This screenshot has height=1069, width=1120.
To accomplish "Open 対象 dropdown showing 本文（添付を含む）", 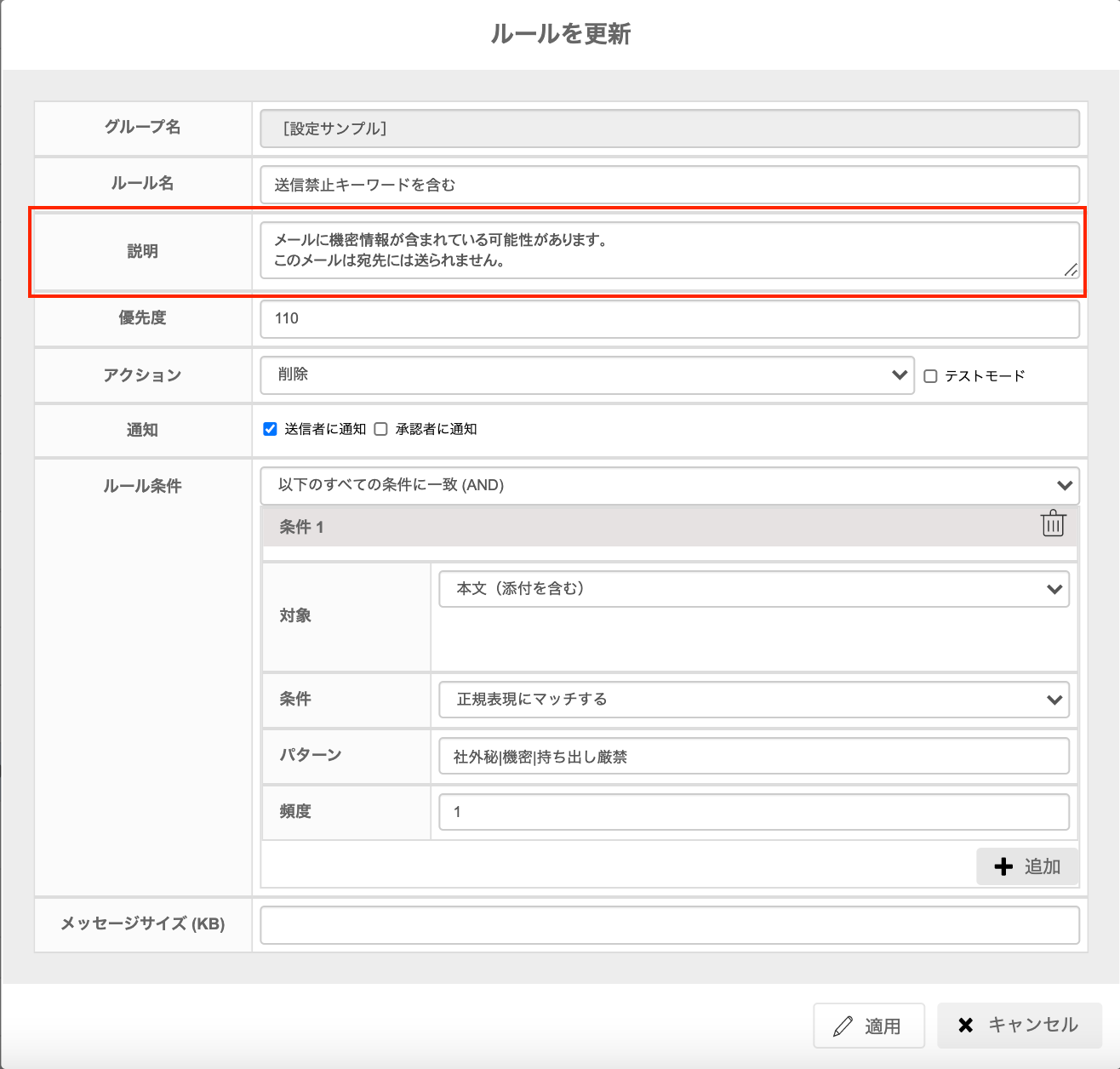I will click(x=754, y=589).
